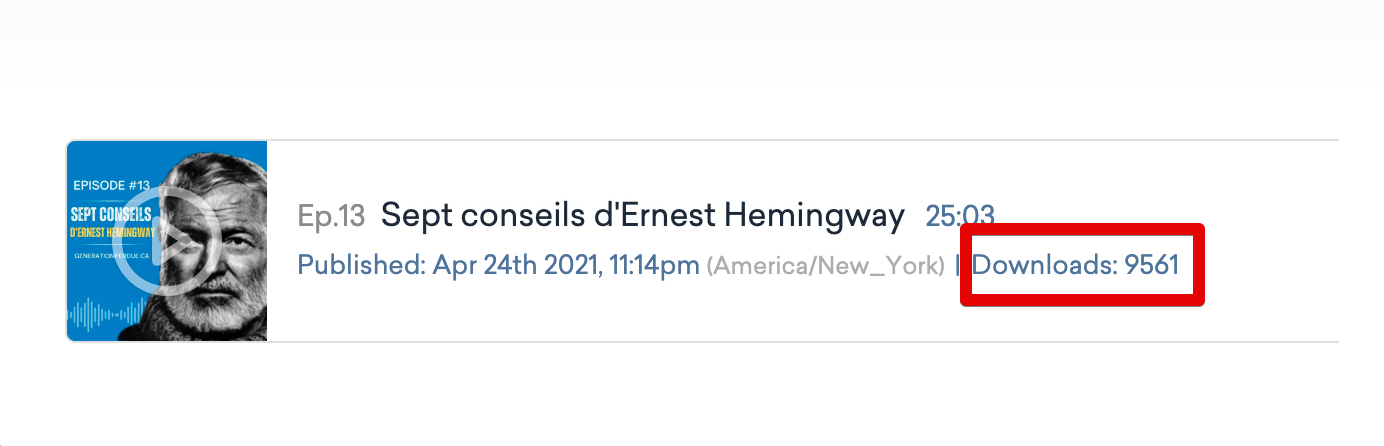The width and height of the screenshot is (1384, 446).
Task: Click the word Downloads in the stats
Action: (1044, 265)
